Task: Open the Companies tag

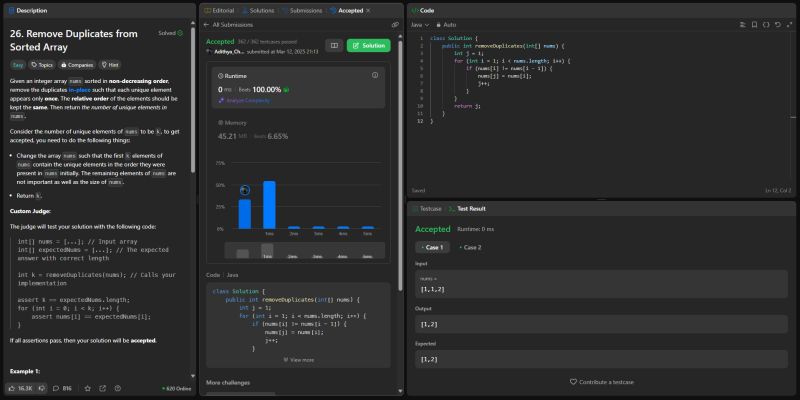Action: coord(77,65)
